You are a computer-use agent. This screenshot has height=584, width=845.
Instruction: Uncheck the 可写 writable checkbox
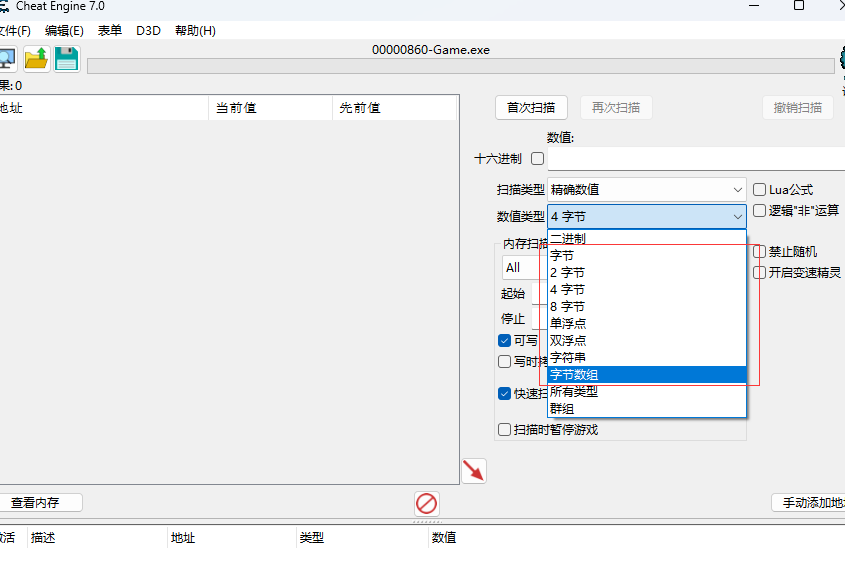(504, 340)
